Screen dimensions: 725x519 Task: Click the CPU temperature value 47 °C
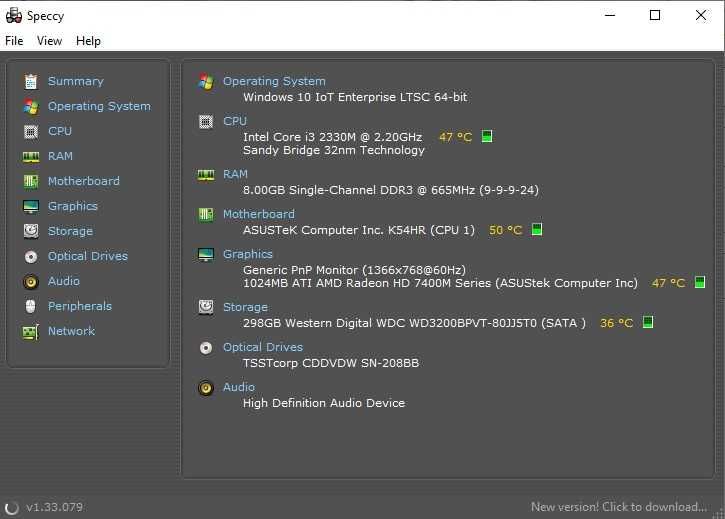tap(455, 137)
